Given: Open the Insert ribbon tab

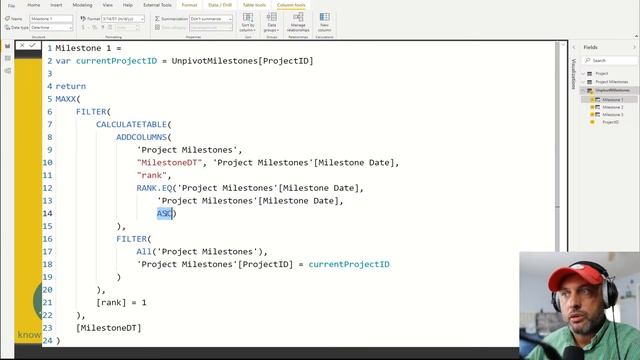Looking at the screenshot, I should coord(56,5).
